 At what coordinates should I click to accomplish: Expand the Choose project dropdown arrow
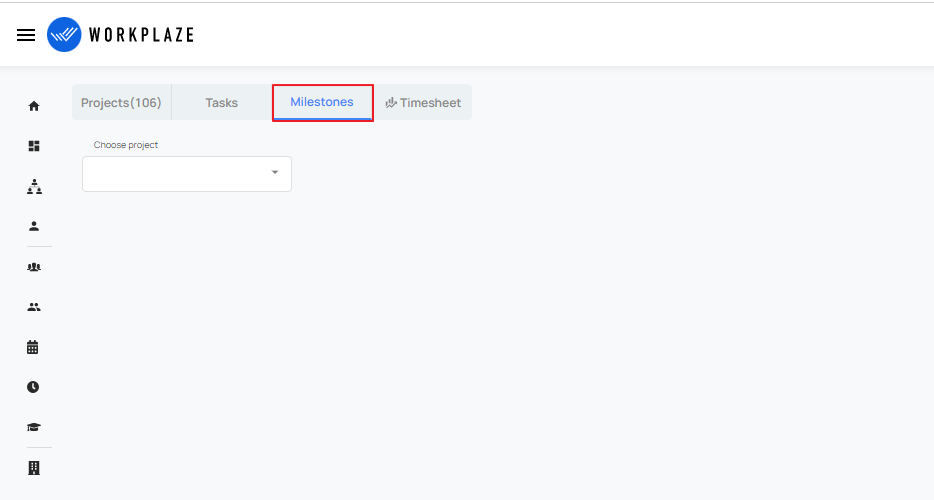[275, 172]
